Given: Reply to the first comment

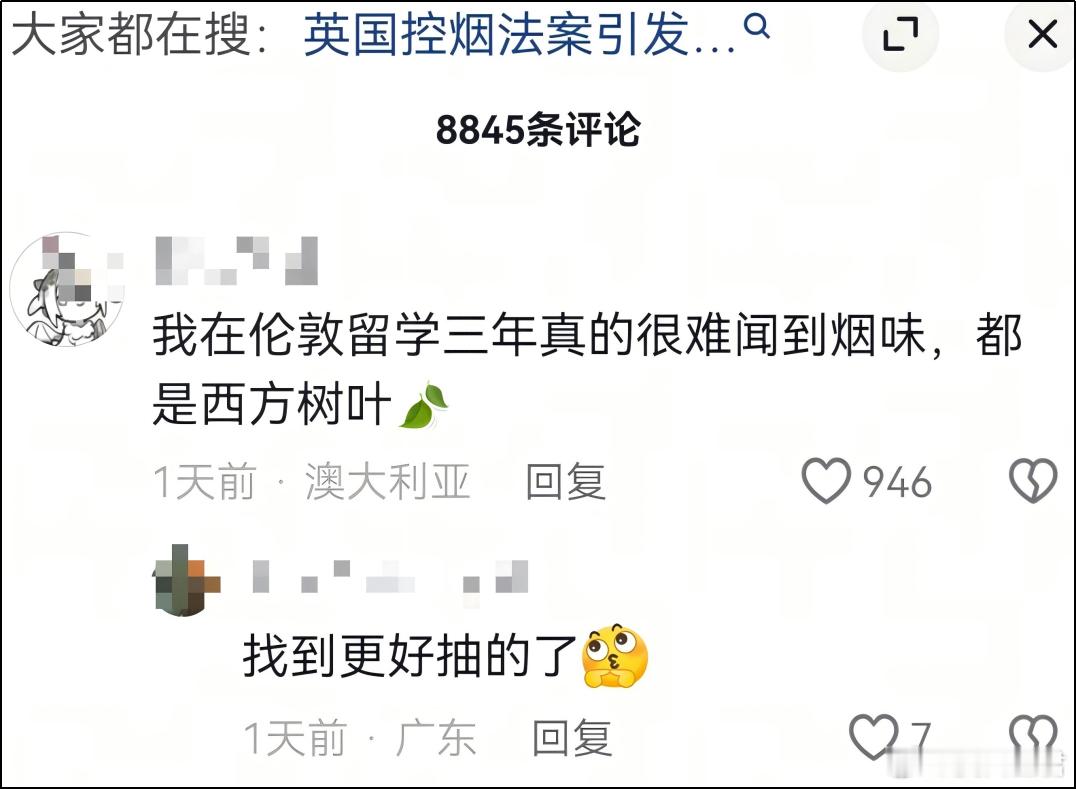Looking at the screenshot, I should (565, 481).
